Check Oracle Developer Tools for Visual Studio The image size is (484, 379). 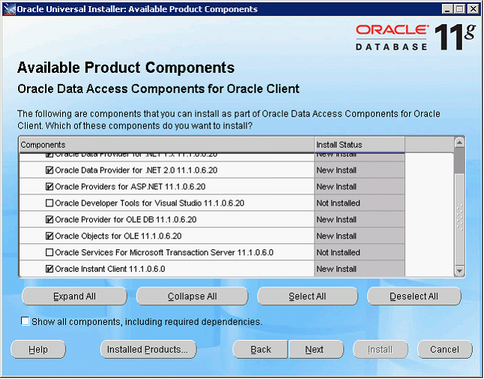49,203
